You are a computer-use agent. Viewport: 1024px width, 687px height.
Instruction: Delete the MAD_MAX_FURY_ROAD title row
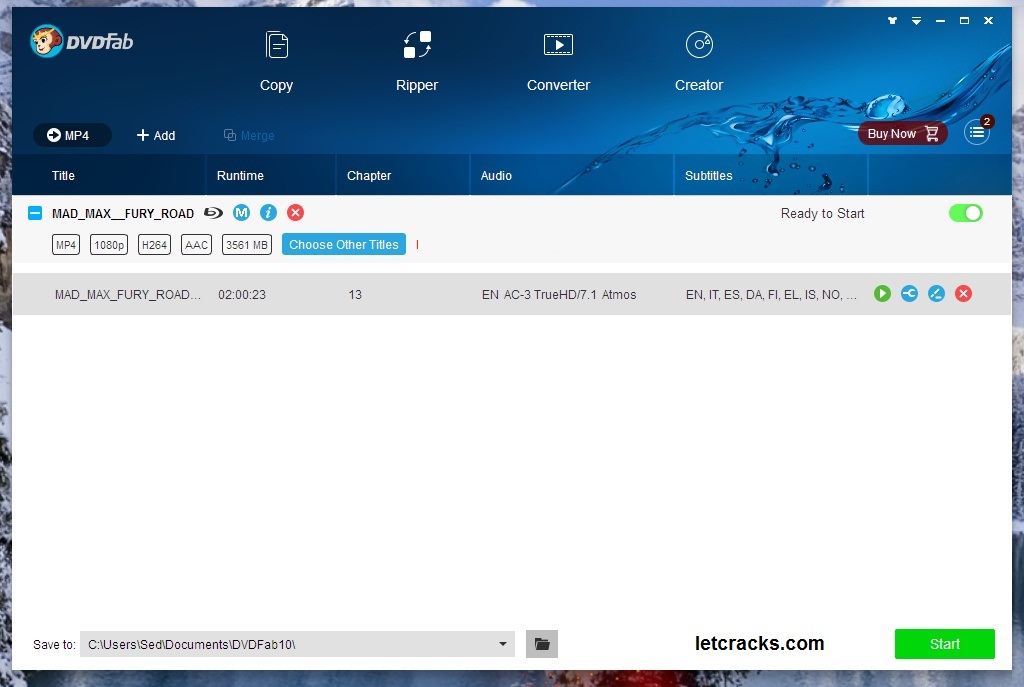[x=963, y=294]
